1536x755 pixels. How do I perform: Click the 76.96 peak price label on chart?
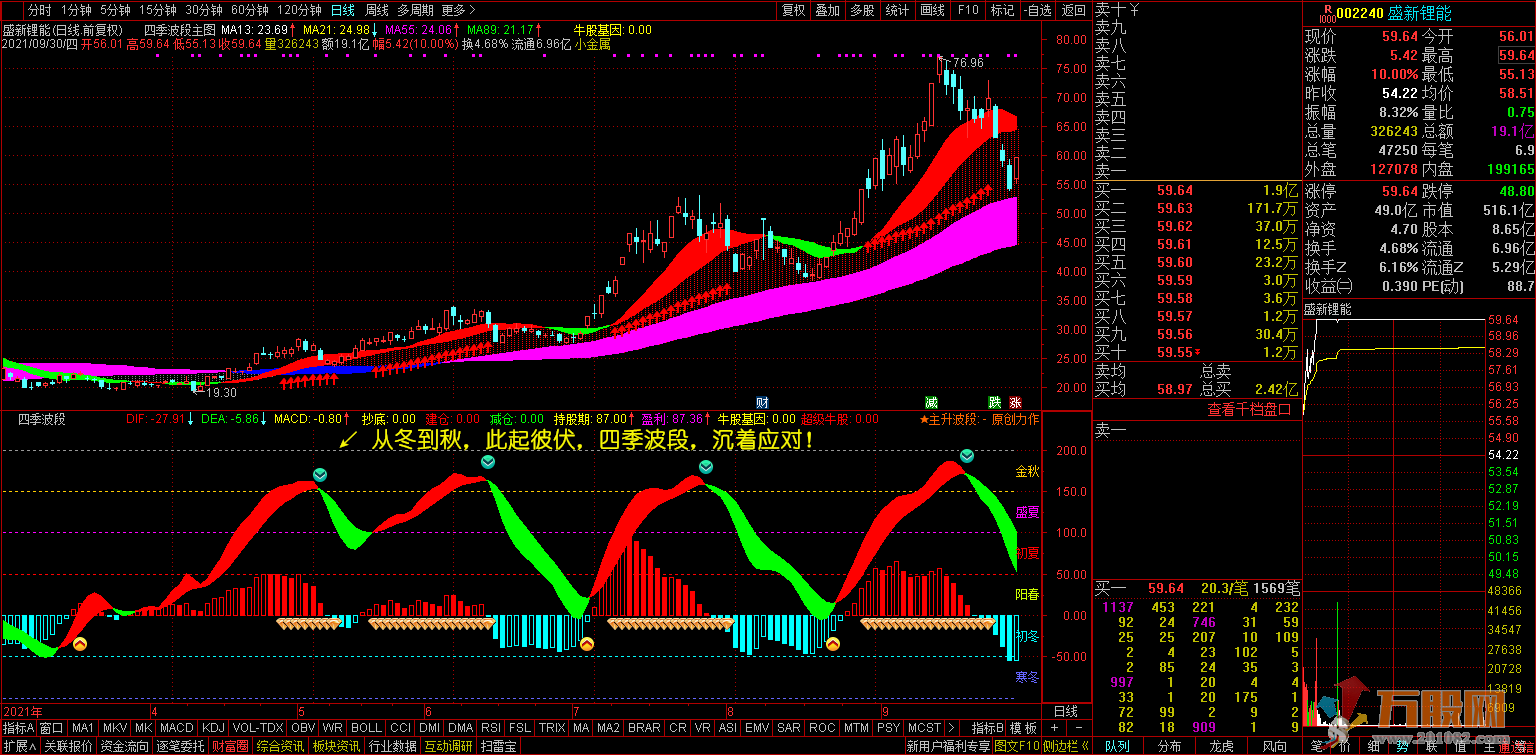click(964, 63)
